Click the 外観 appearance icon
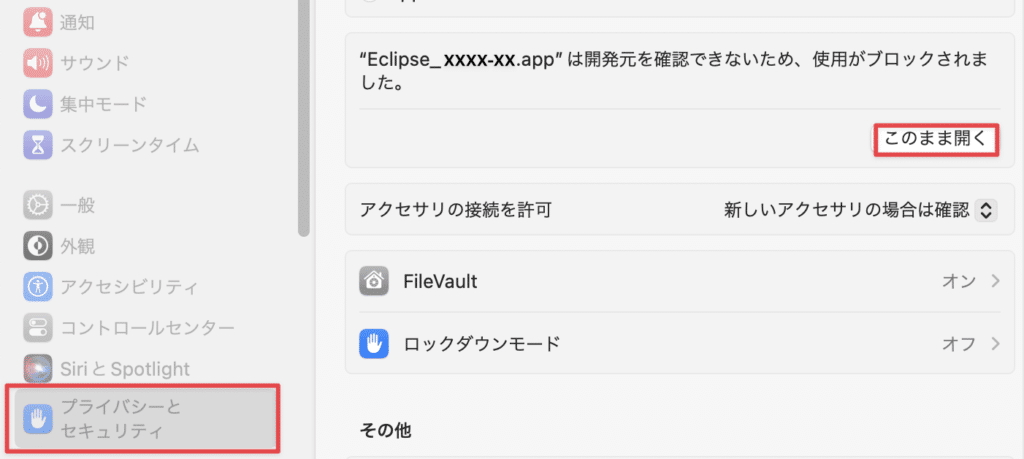1024x459 pixels. pyautogui.click(x=38, y=246)
